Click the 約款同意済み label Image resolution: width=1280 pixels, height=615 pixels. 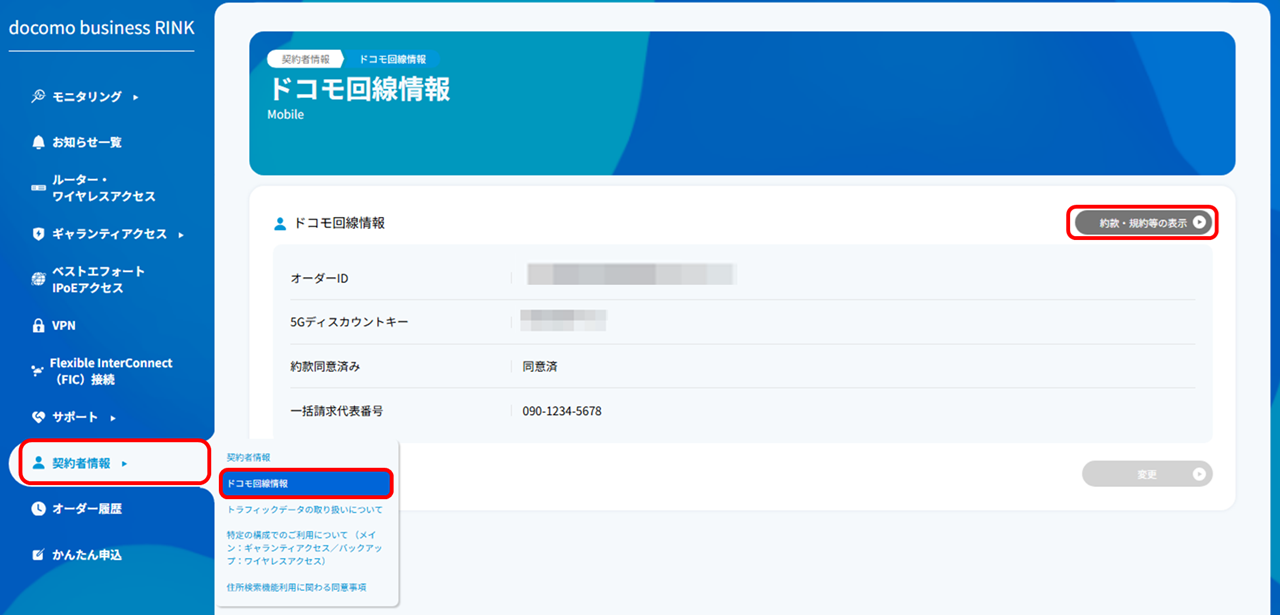coord(325,366)
